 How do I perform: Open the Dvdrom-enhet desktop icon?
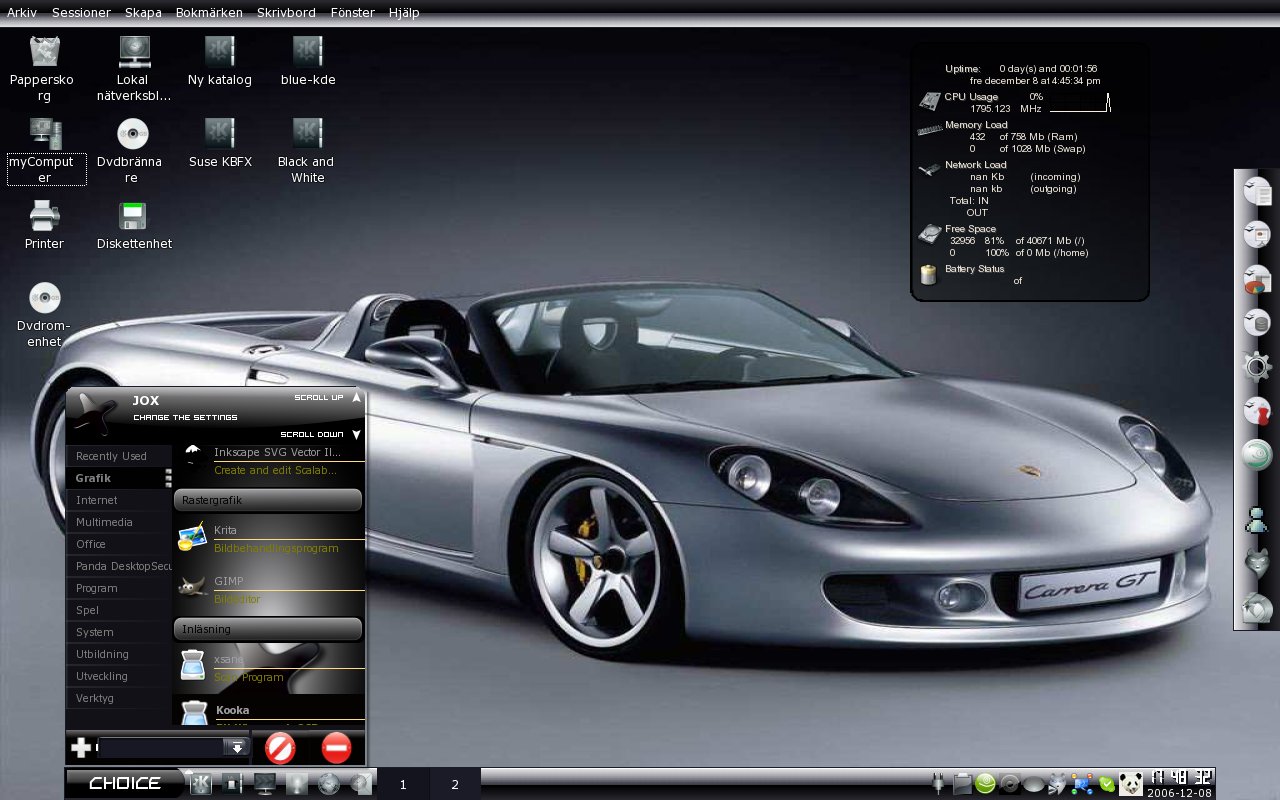pyautogui.click(x=44, y=315)
